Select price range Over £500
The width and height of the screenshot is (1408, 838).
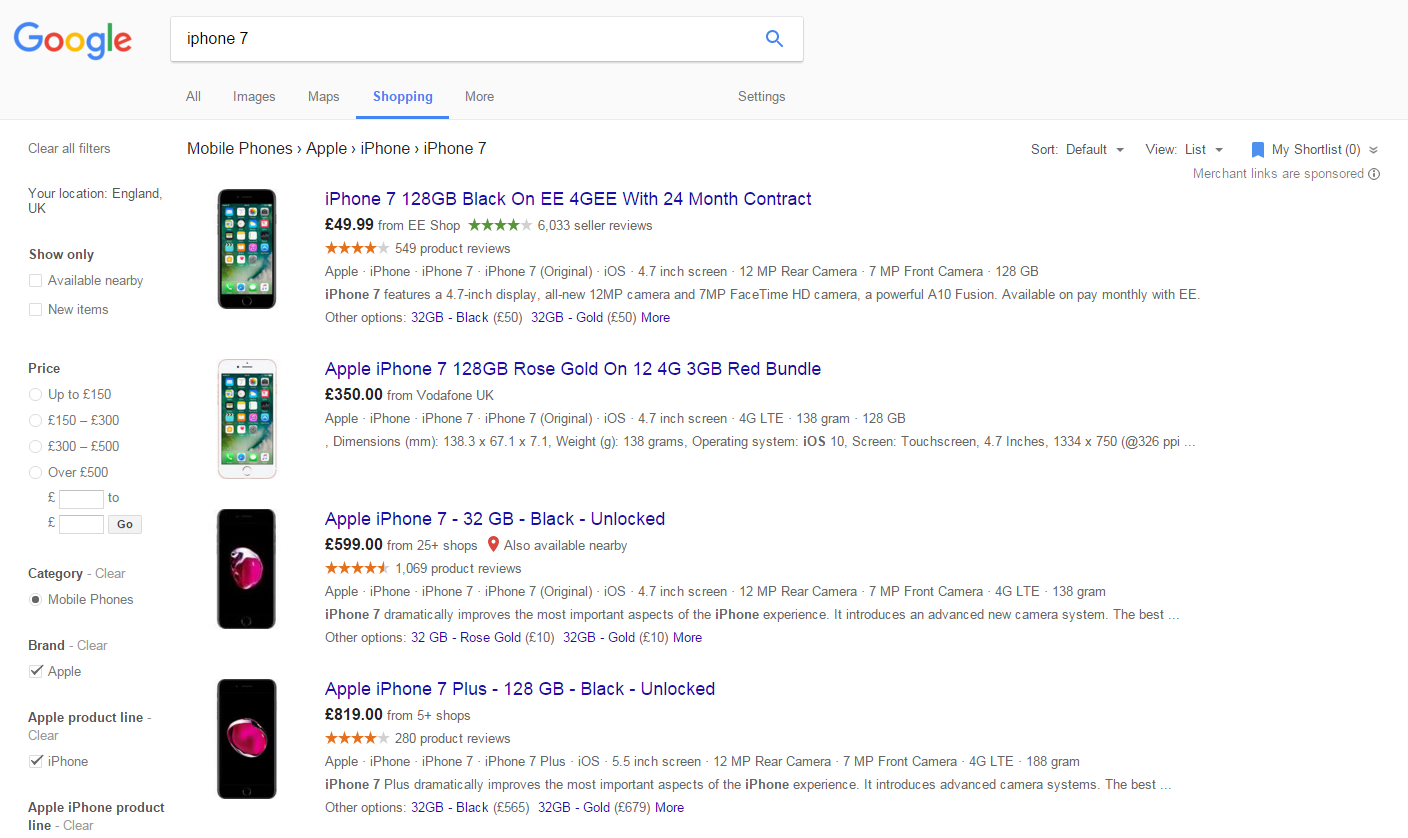click(36, 473)
